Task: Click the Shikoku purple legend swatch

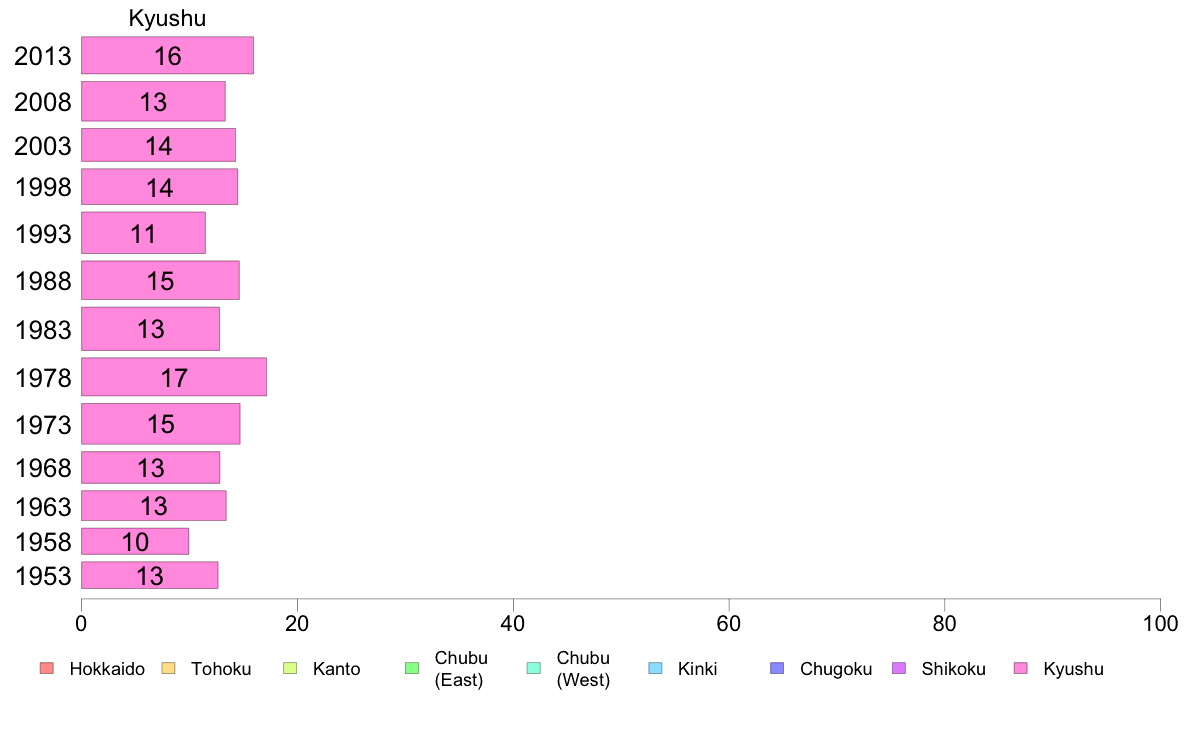Action: coord(899,668)
